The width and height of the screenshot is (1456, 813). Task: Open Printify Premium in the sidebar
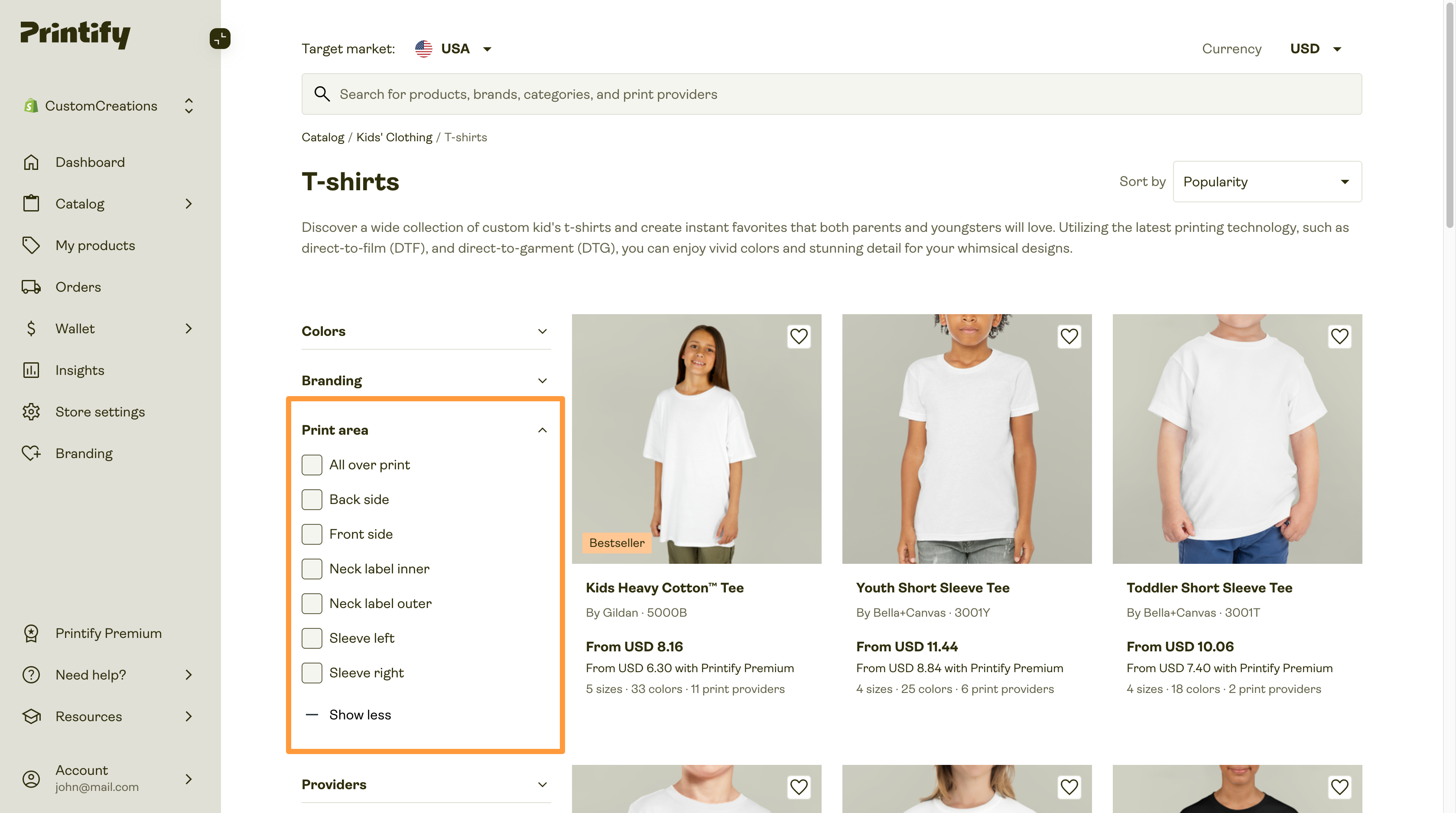(109, 633)
